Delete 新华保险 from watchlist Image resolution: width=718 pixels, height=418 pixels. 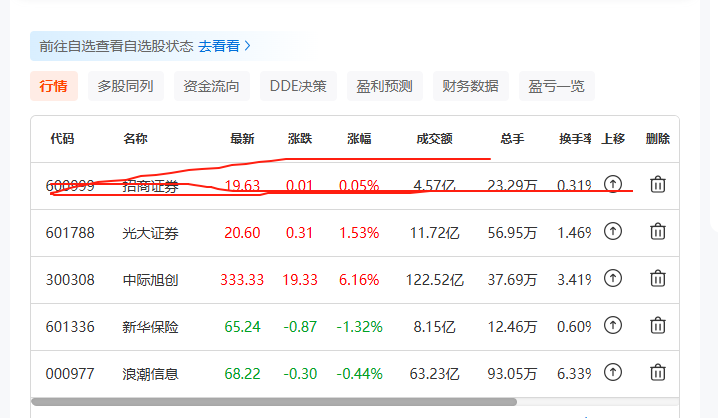[x=658, y=325]
